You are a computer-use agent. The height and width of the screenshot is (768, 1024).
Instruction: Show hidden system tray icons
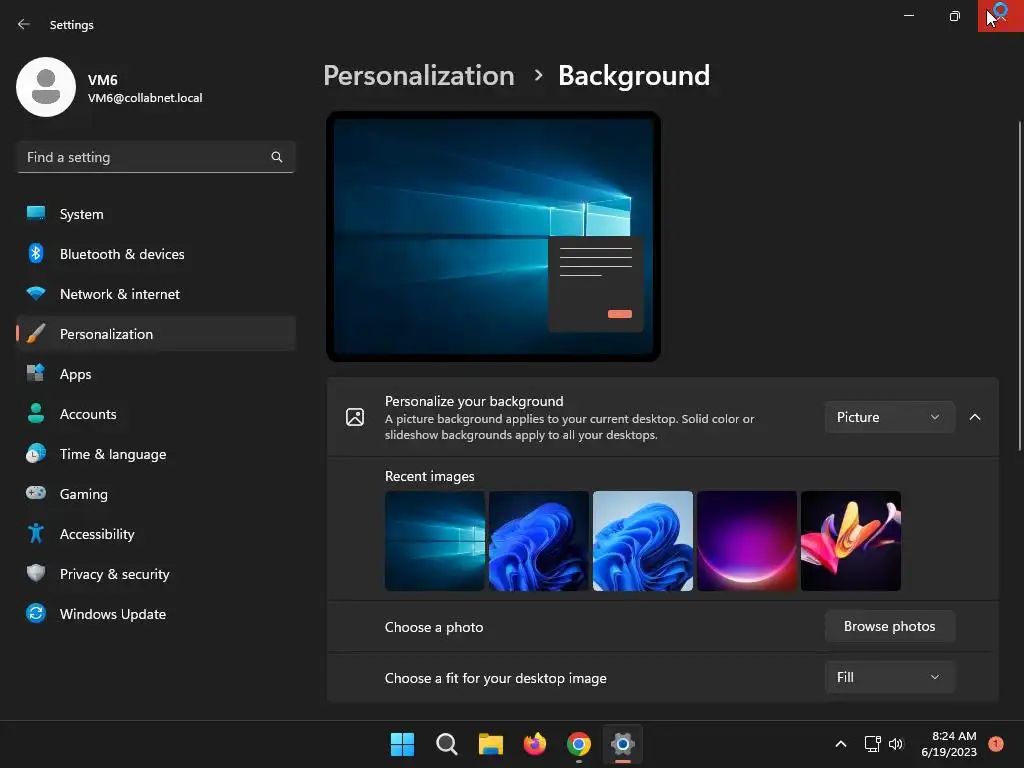pos(841,744)
